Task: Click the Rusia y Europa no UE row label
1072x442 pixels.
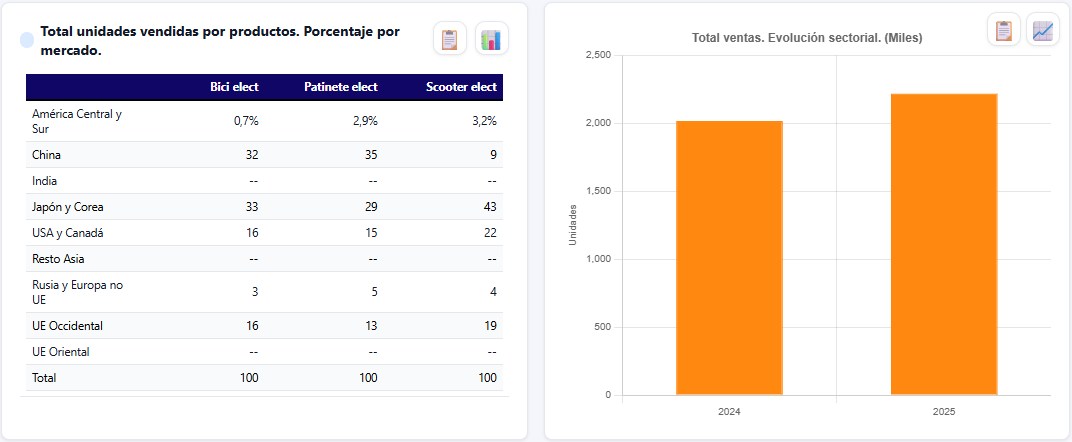Action: [77, 292]
